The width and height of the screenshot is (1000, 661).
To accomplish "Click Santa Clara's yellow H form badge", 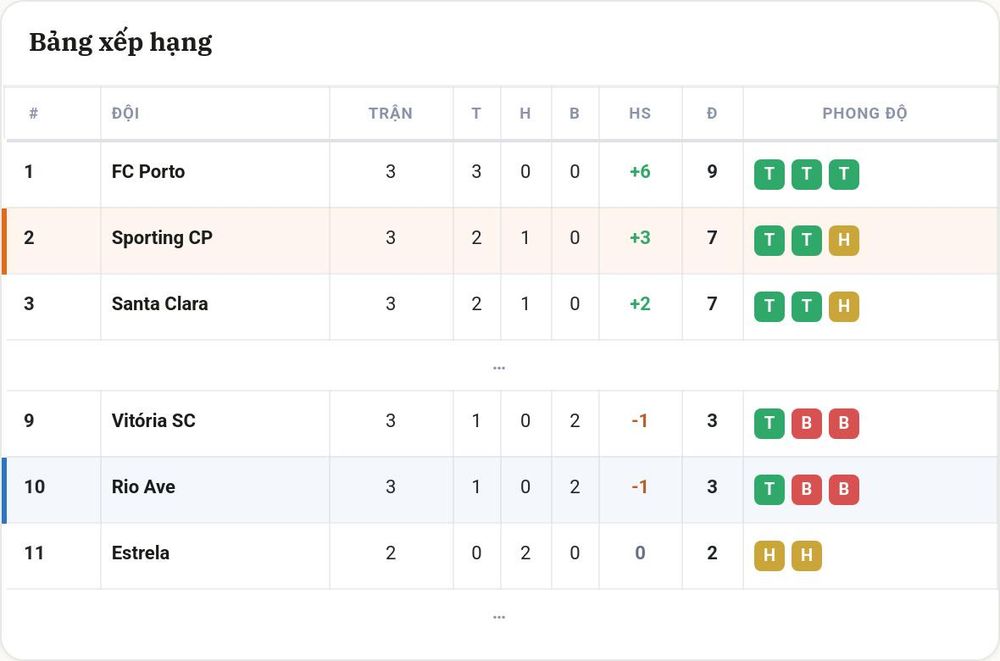I will click(x=844, y=306).
